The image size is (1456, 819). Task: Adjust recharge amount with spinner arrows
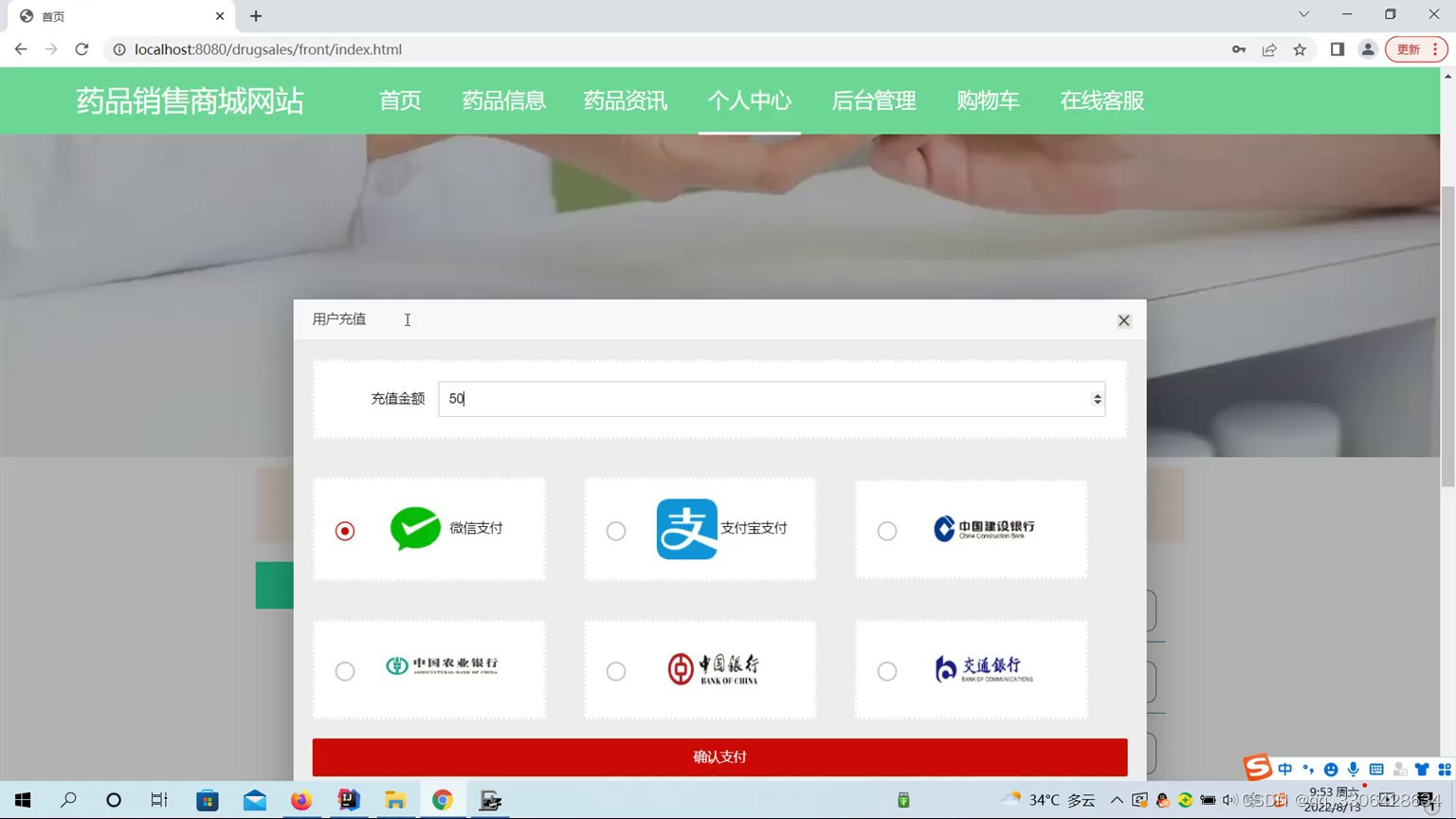click(x=1098, y=399)
